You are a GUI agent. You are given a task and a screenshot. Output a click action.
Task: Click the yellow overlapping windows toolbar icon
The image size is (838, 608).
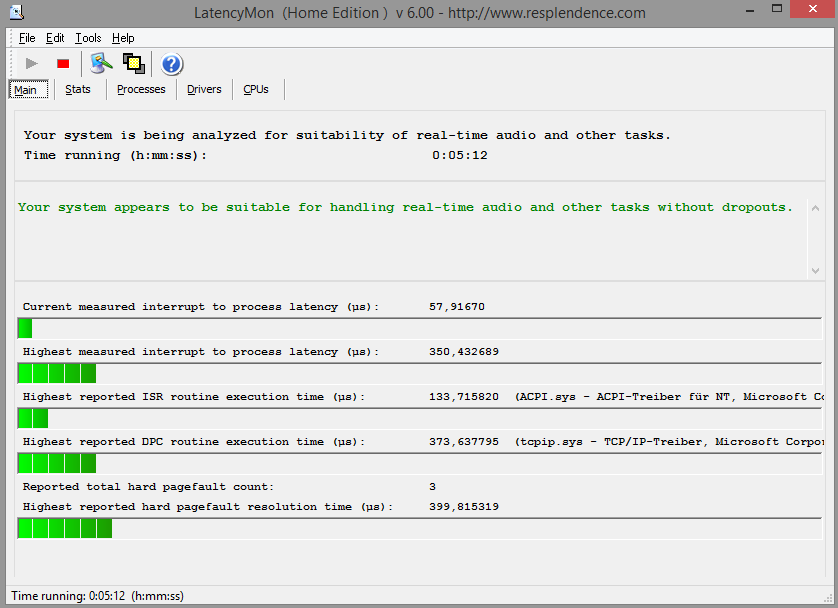(x=134, y=64)
